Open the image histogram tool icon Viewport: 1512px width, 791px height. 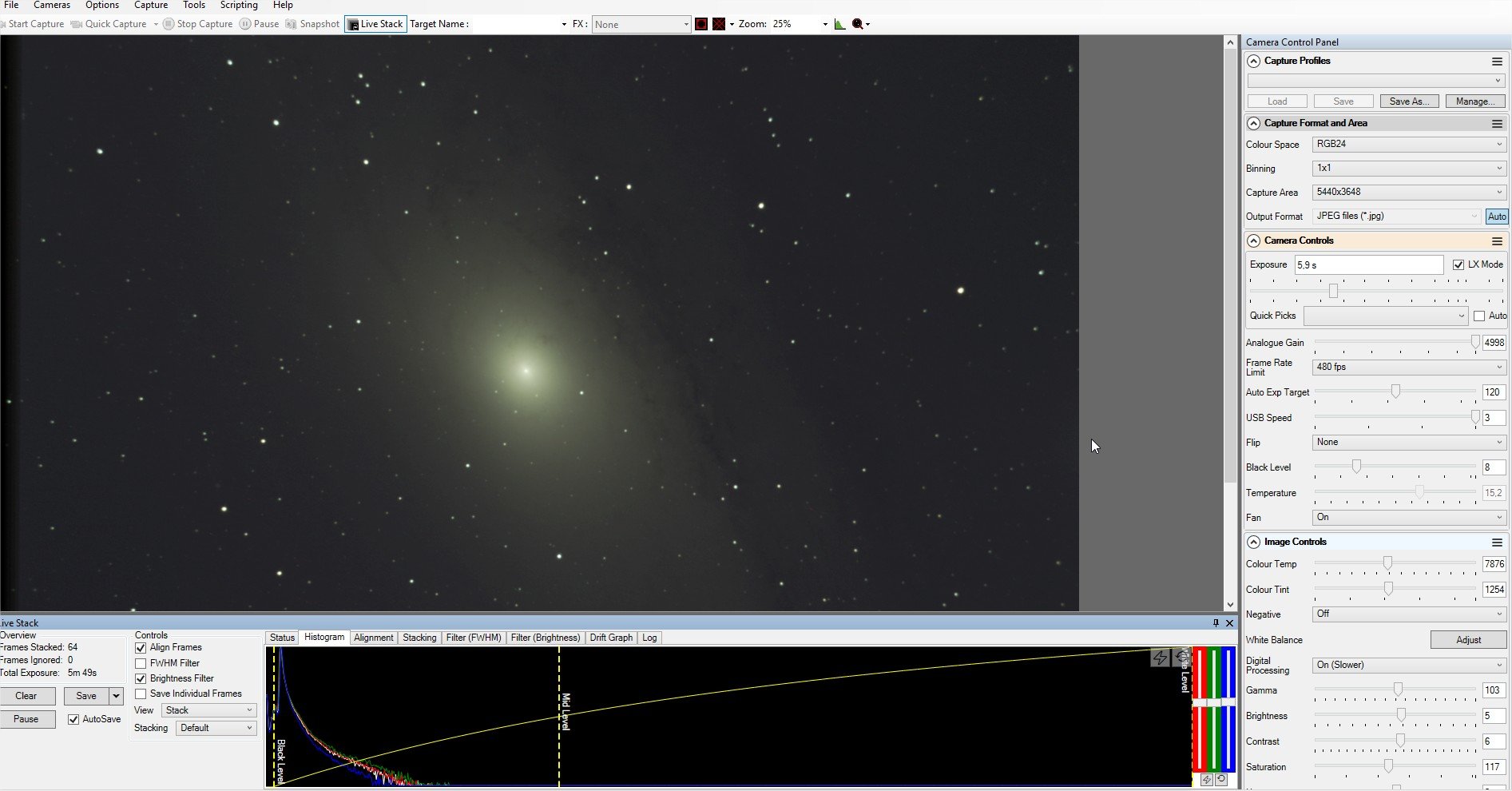click(x=839, y=24)
